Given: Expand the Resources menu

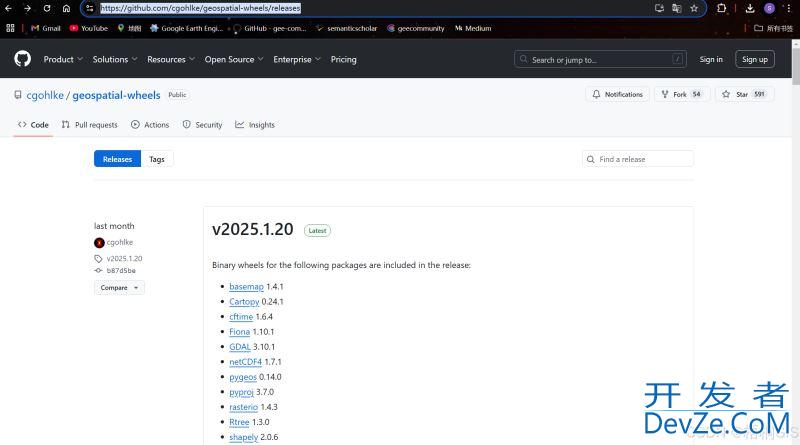Looking at the screenshot, I should (171, 59).
